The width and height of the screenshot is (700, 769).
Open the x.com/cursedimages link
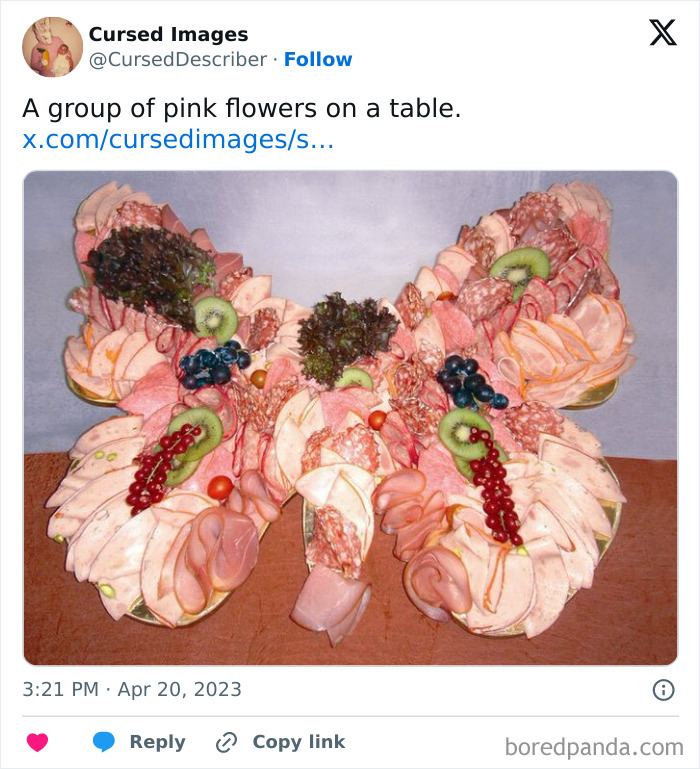pos(178,139)
